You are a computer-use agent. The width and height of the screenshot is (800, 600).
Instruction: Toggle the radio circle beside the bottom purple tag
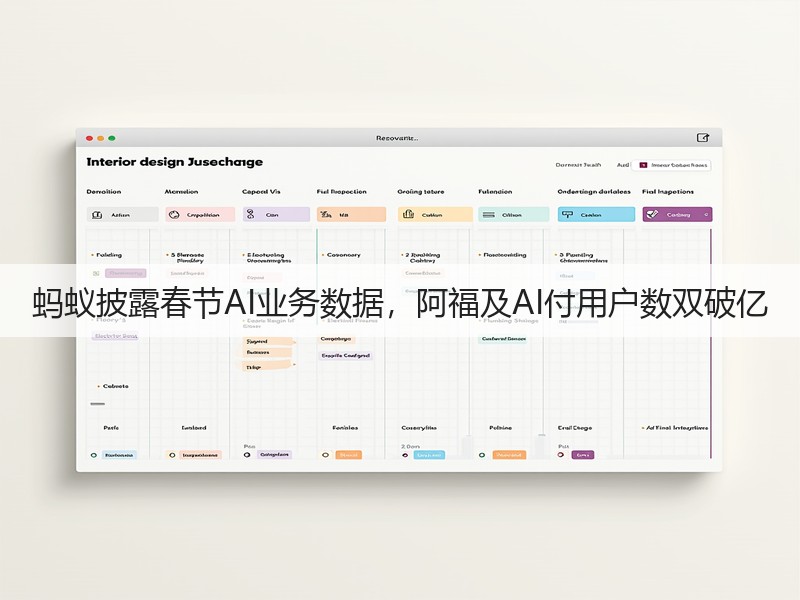561,455
